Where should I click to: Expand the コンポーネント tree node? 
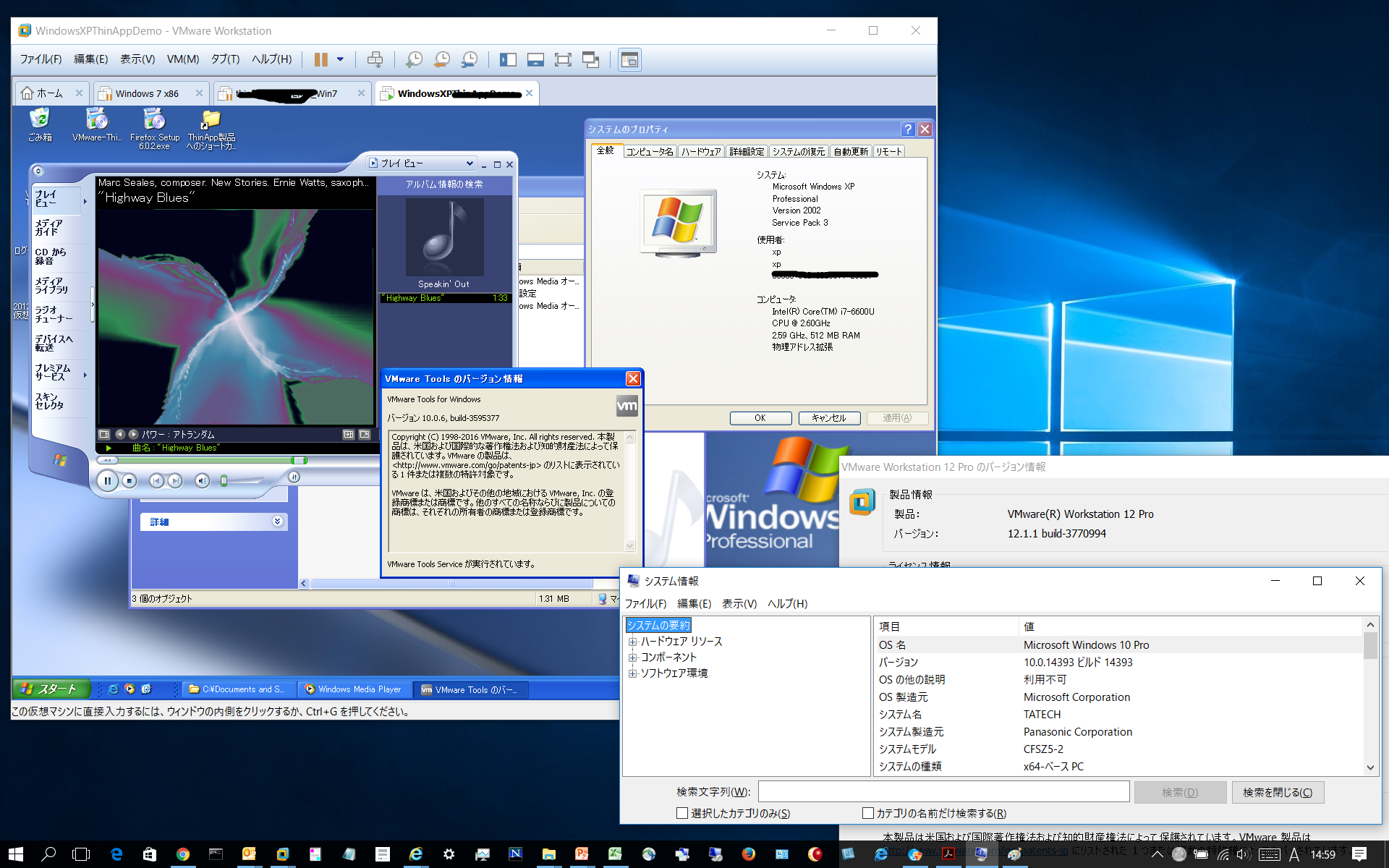(632, 658)
